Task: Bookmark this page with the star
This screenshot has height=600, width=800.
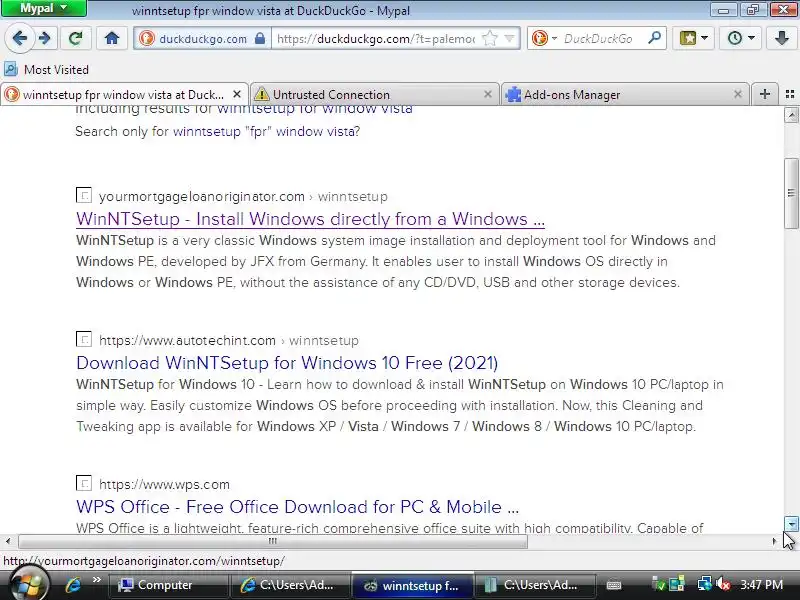Action: pos(489,38)
